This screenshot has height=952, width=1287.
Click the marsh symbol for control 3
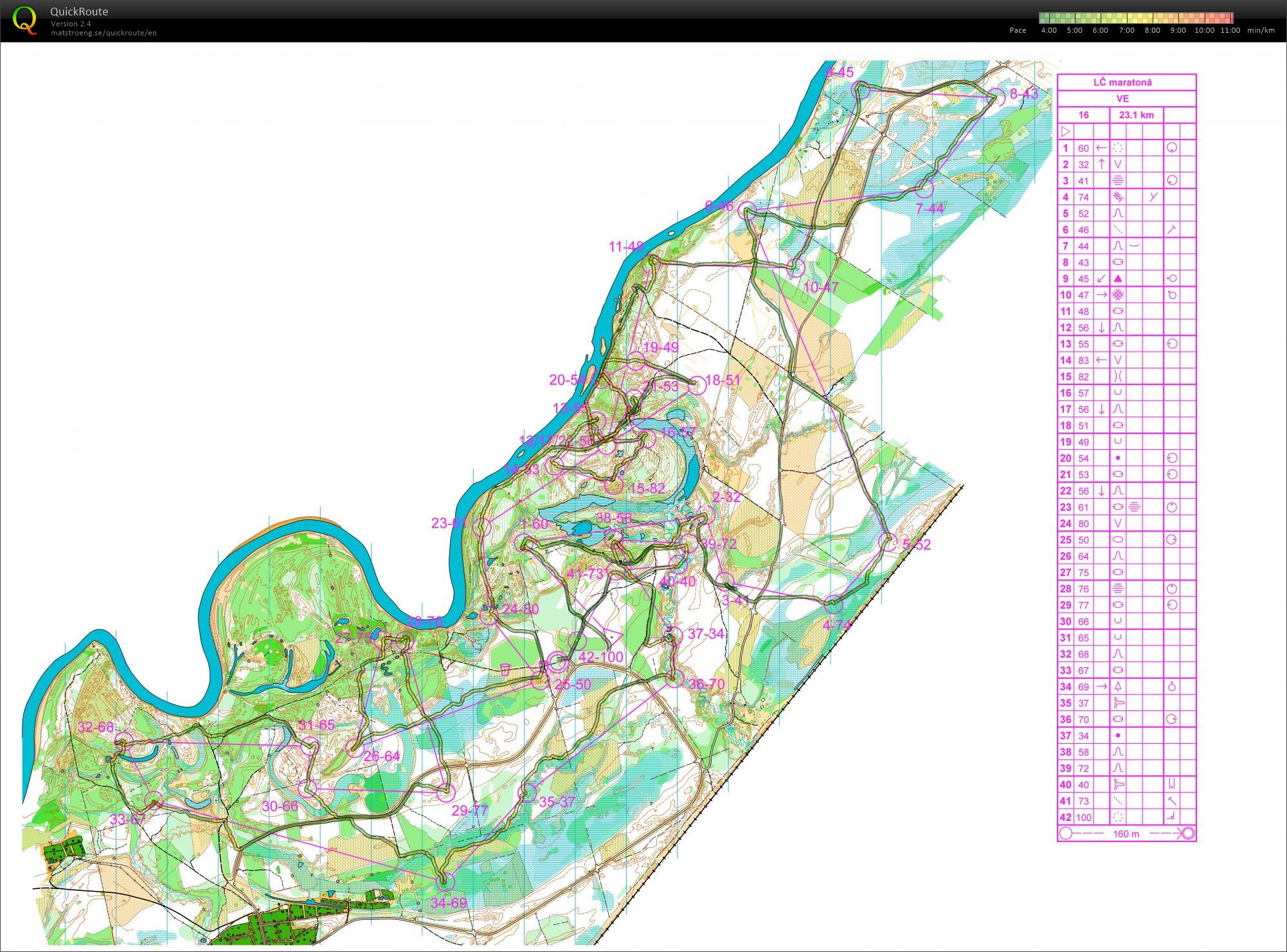1117,181
